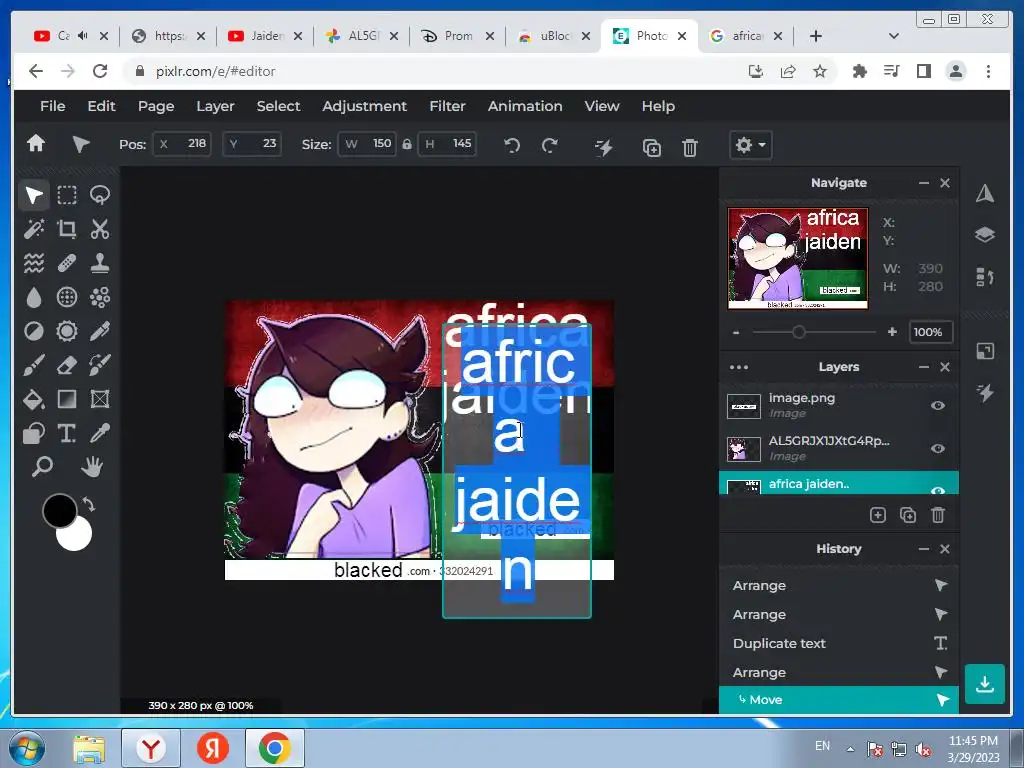Select the Crop tool

point(67,229)
